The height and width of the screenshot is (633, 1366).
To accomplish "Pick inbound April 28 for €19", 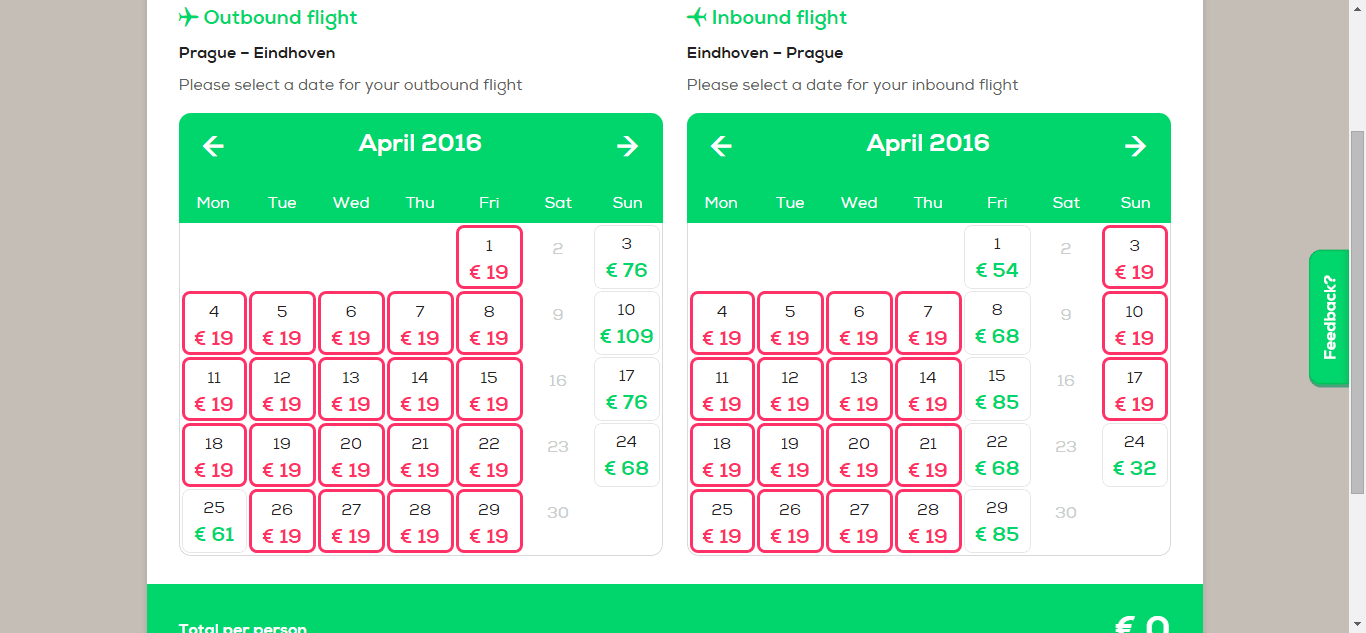I will 928,522.
